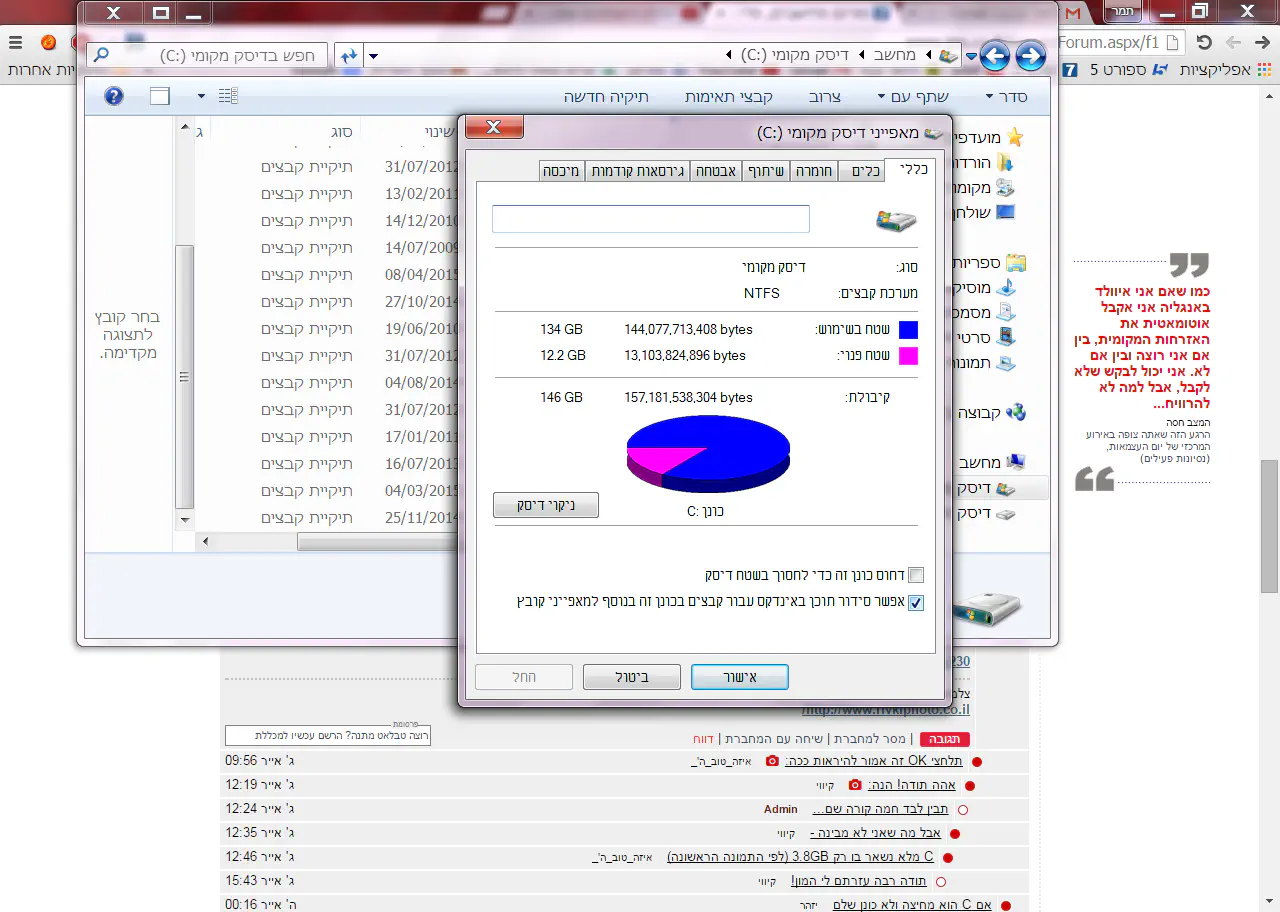Click the Computer icon in navigation pane
This screenshot has height=912, width=1280.
click(1016, 462)
